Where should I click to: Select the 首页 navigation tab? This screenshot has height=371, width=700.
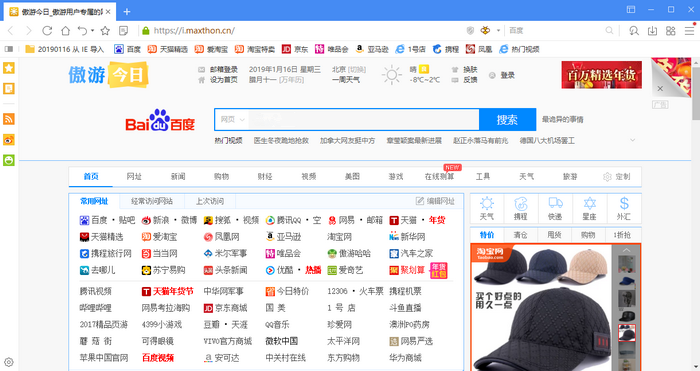click(x=91, y=177)
